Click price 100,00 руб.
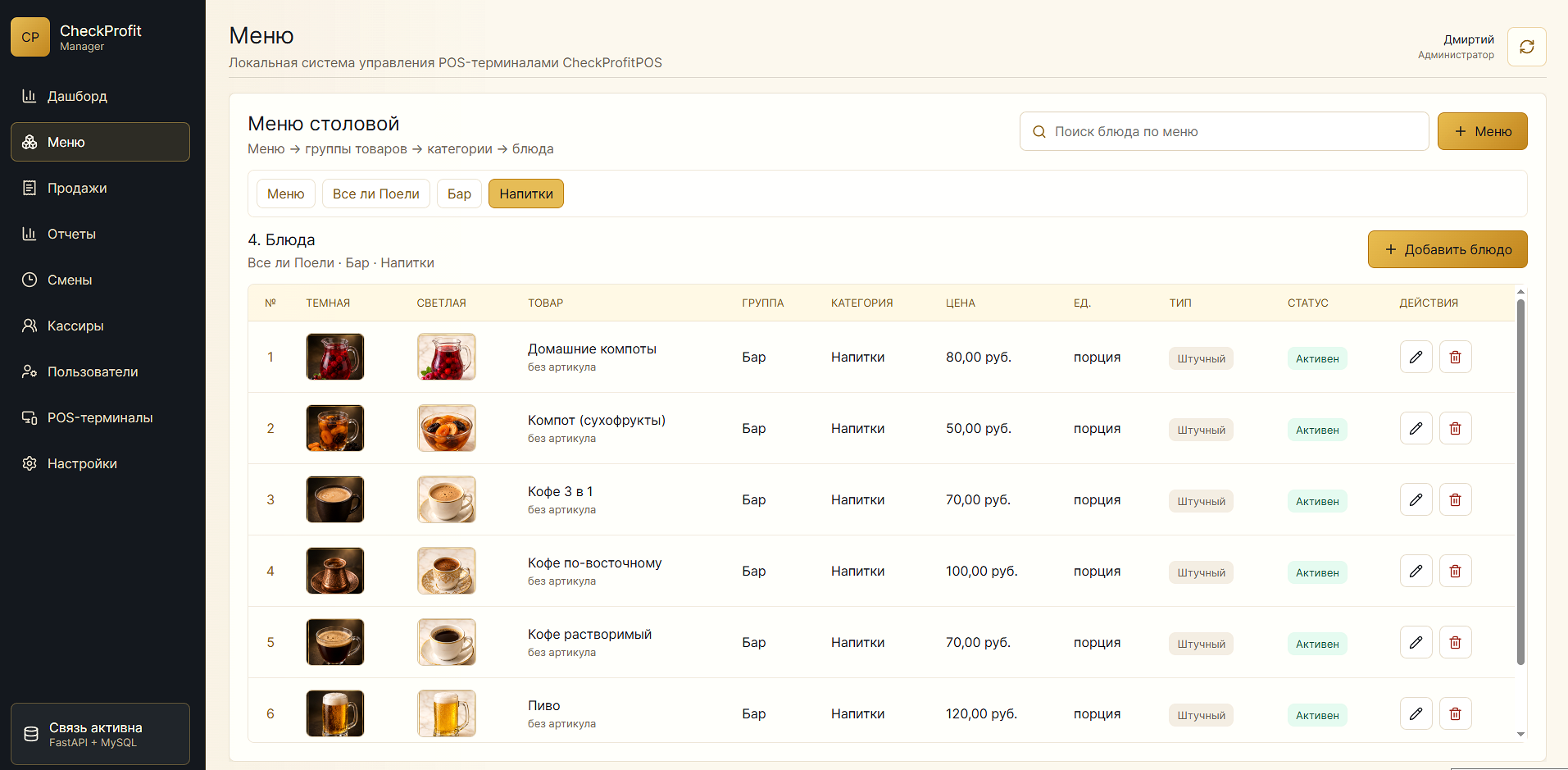1568x770 pixels. pos(982,571)
